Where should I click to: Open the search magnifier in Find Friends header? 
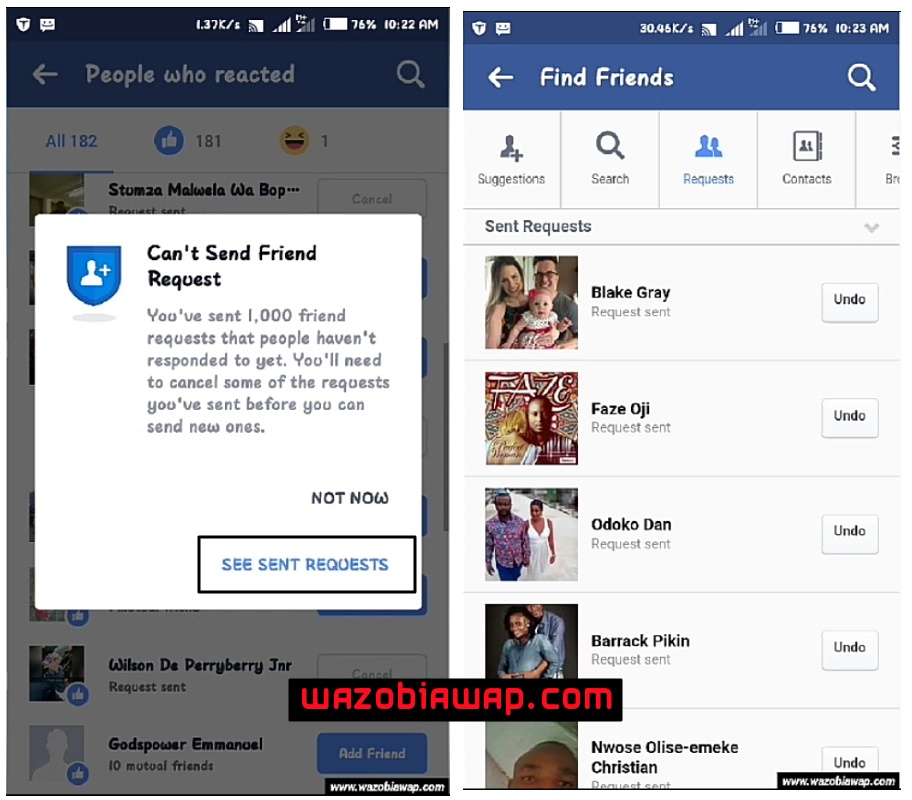coord(861,77)
